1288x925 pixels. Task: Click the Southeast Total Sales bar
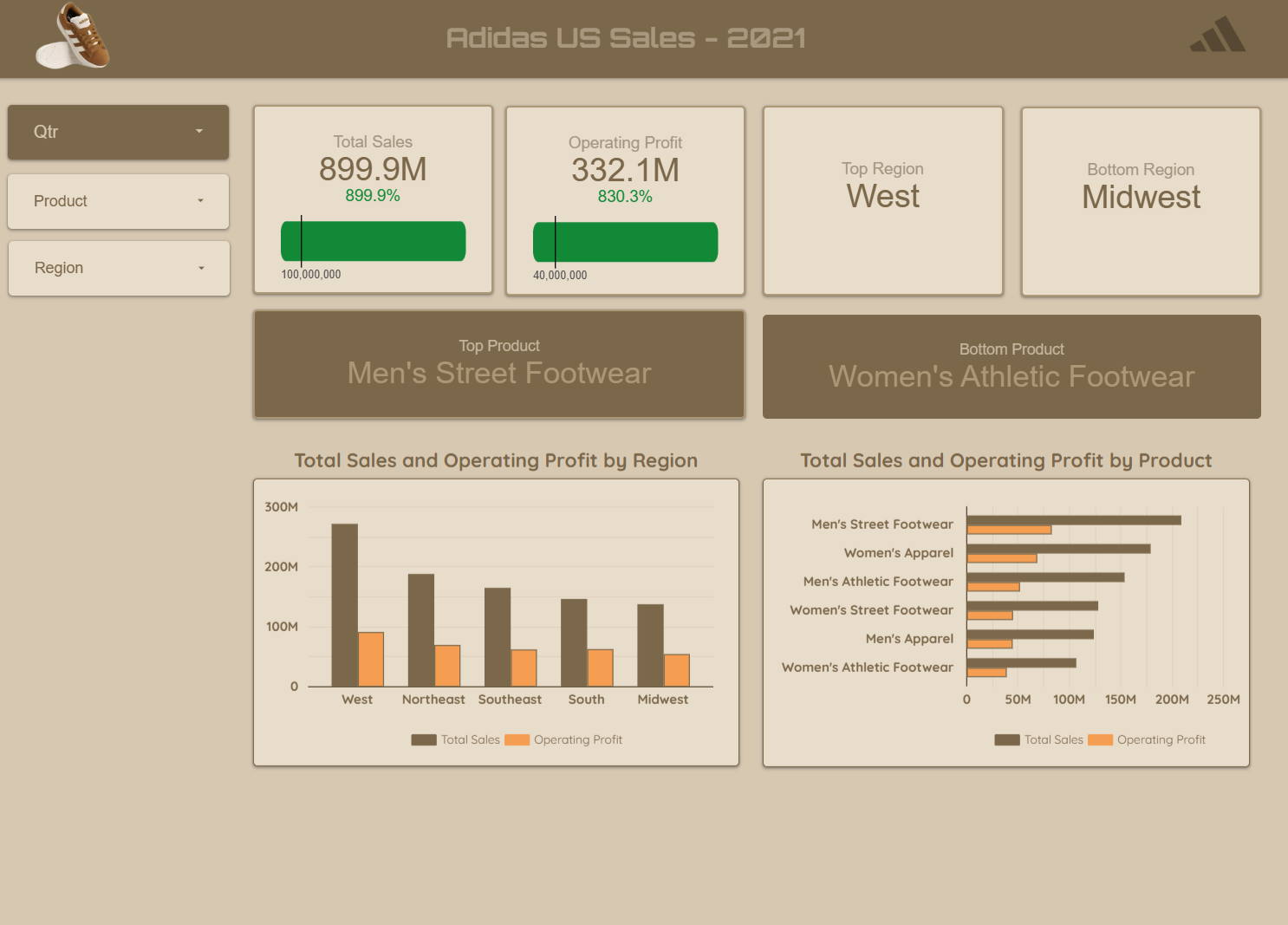pyautogui.click(x=498, y=637)
